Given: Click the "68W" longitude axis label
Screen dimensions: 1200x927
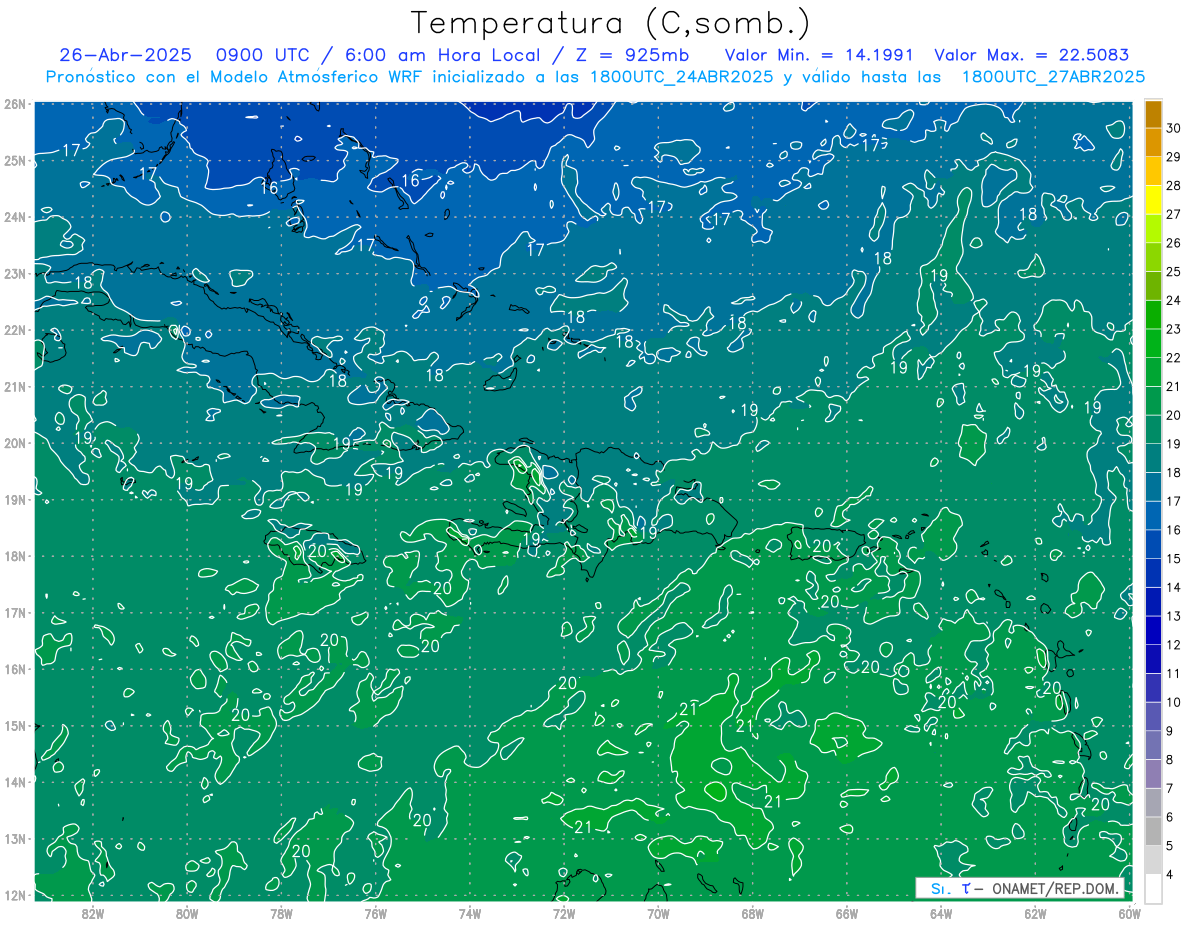Looking at the screenshot, I should (753, 913).
